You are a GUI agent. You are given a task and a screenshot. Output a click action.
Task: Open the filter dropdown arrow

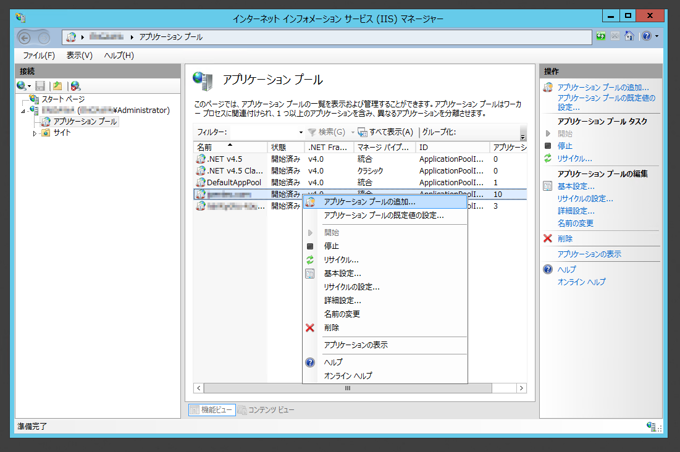coord(301,132)
